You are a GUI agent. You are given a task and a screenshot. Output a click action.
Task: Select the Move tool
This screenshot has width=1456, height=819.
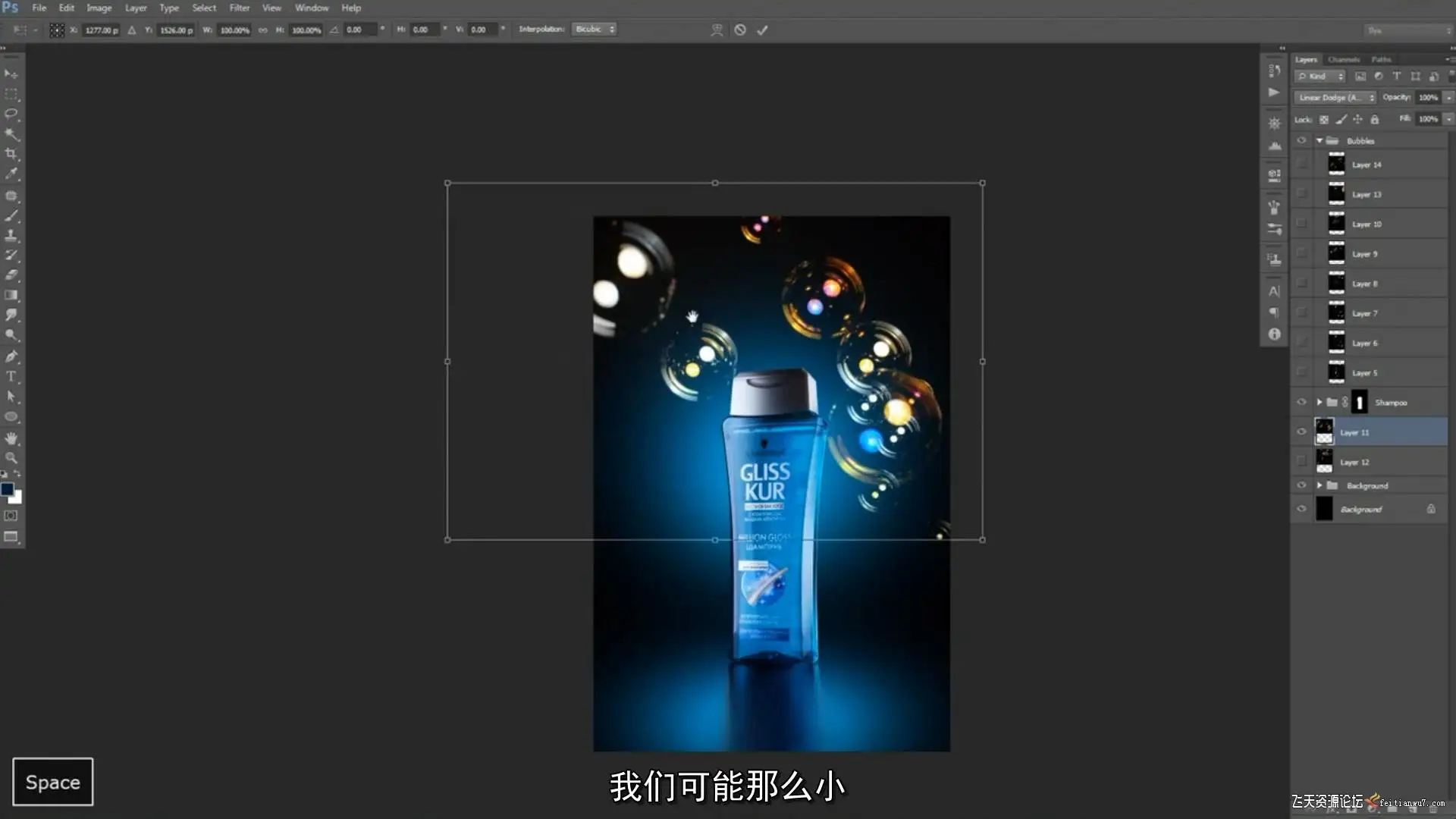(11, 74)
